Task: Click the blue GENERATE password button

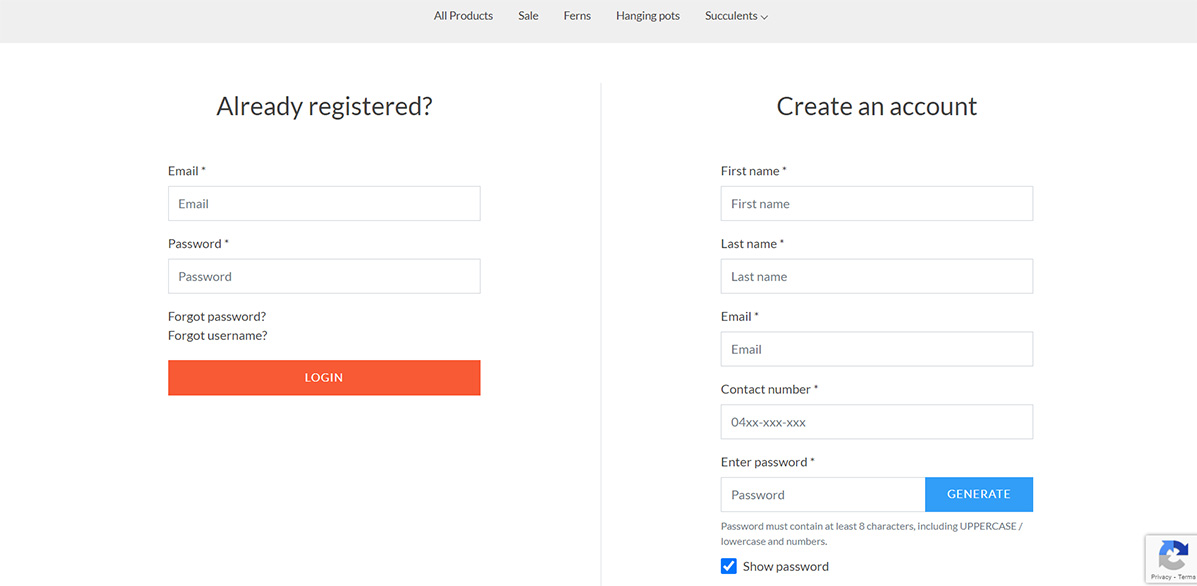Action: tap(978, 494)
